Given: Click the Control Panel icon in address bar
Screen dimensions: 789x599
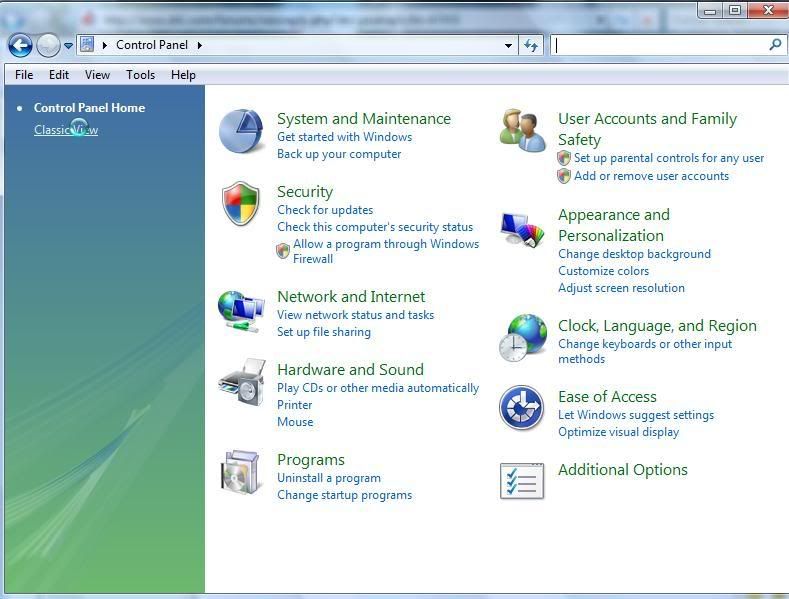Looking at the screenshot, I should coord(87,45).
